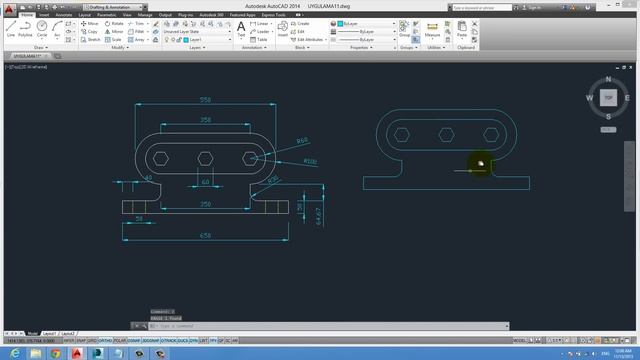Open the Output ribbon tab
The image size is (640, 360).
[x=165, y=15]
